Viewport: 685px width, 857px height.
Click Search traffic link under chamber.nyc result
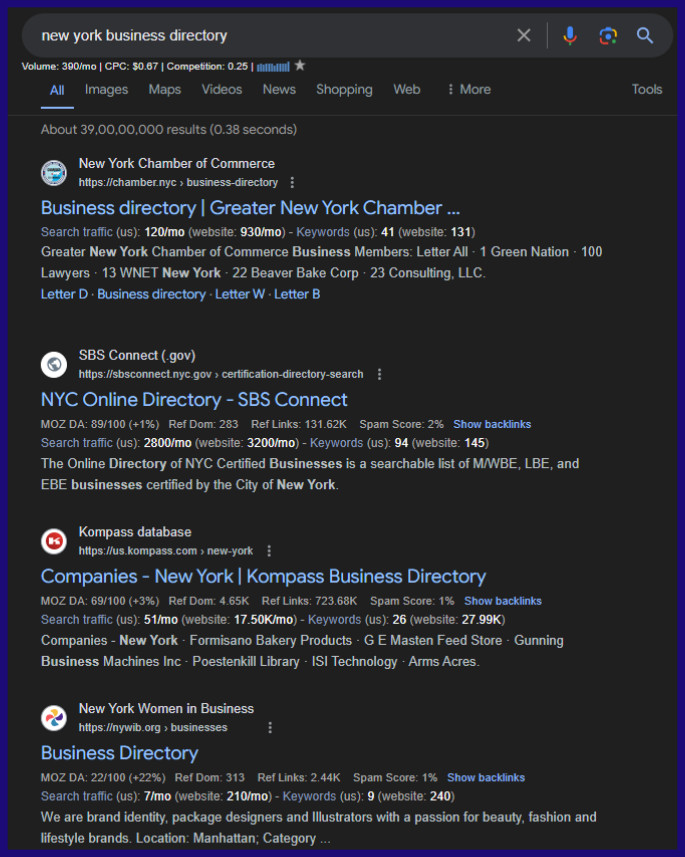tap(77, 232)
